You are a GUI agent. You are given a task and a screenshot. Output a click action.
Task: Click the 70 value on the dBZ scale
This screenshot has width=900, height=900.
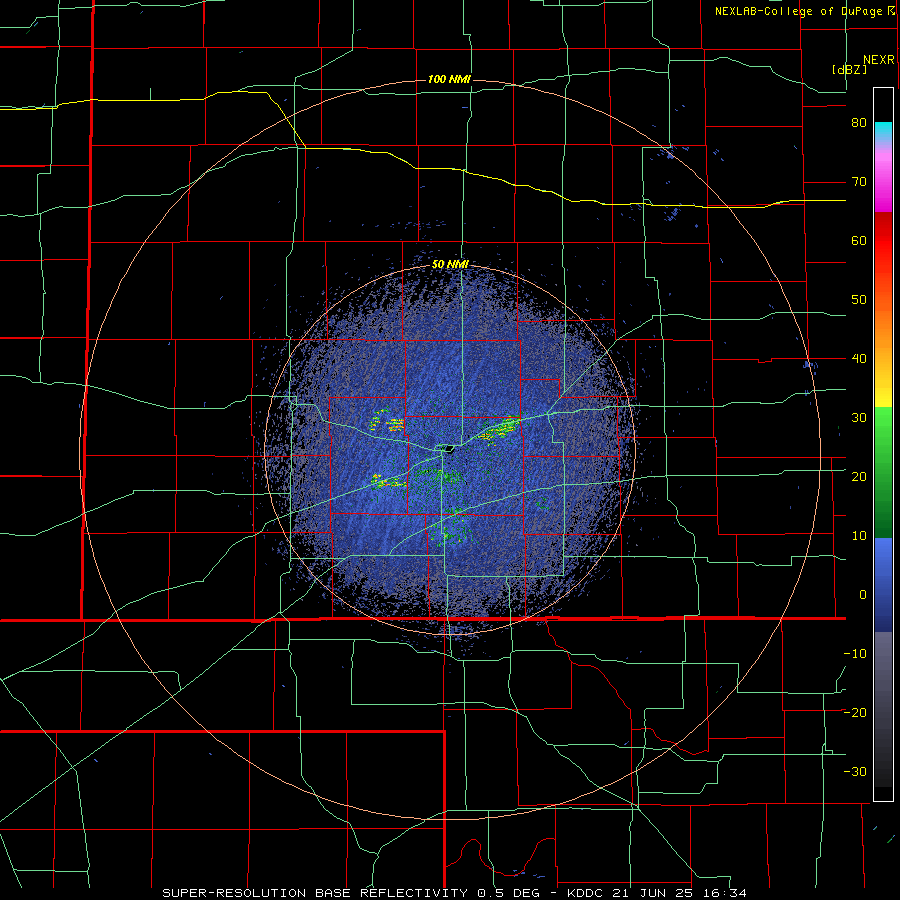[x=859, y=182]
